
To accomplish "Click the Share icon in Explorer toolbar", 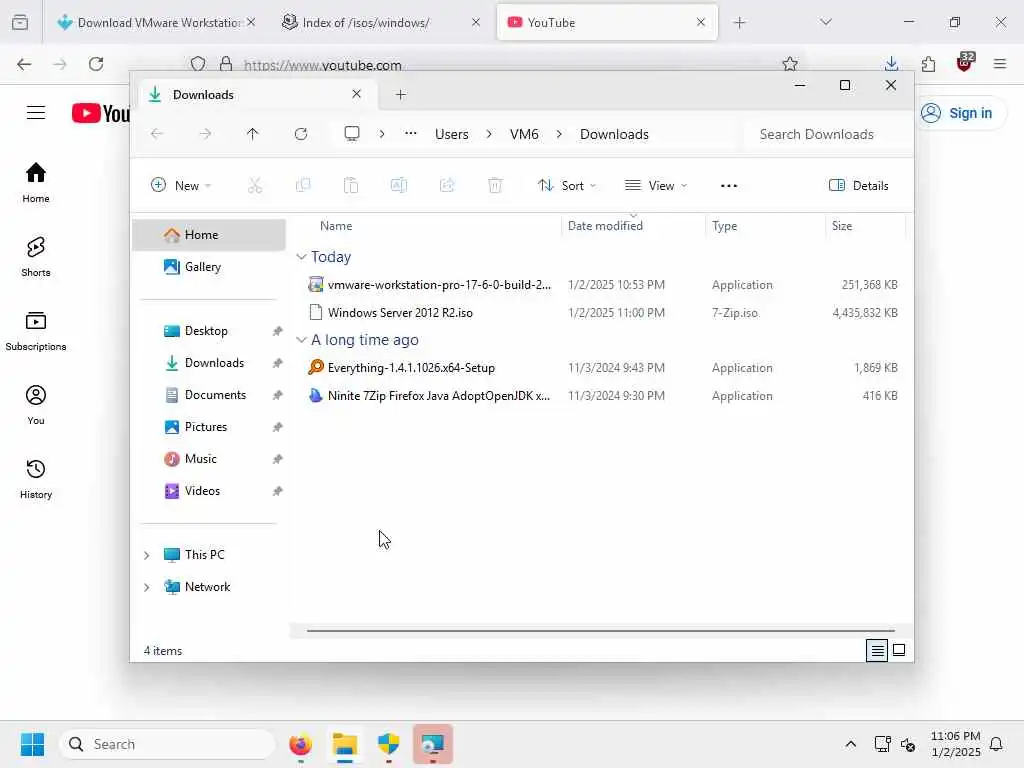I will (x=447, y=185).
